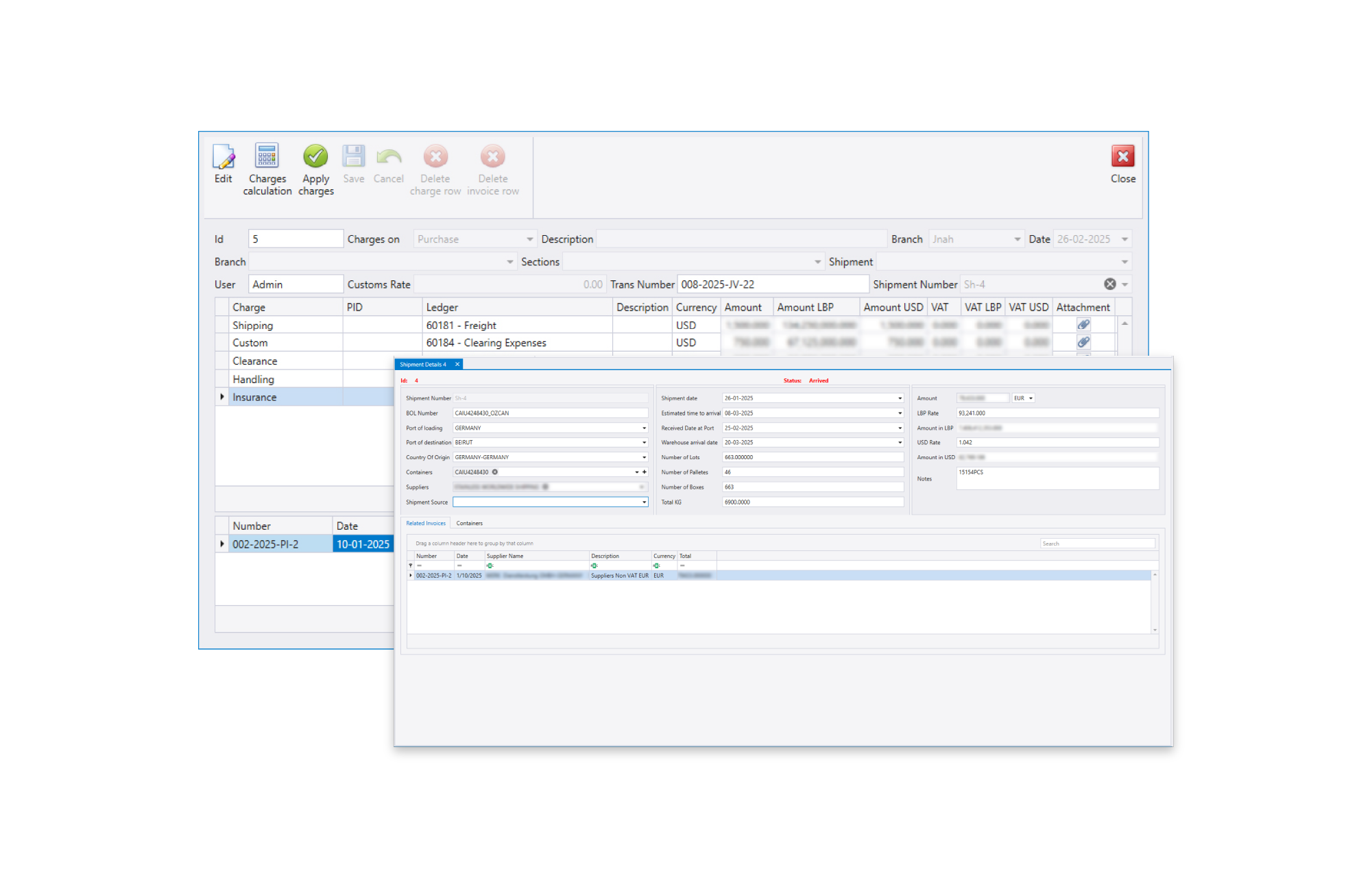Click the Description column filter icon

(594, 566)
